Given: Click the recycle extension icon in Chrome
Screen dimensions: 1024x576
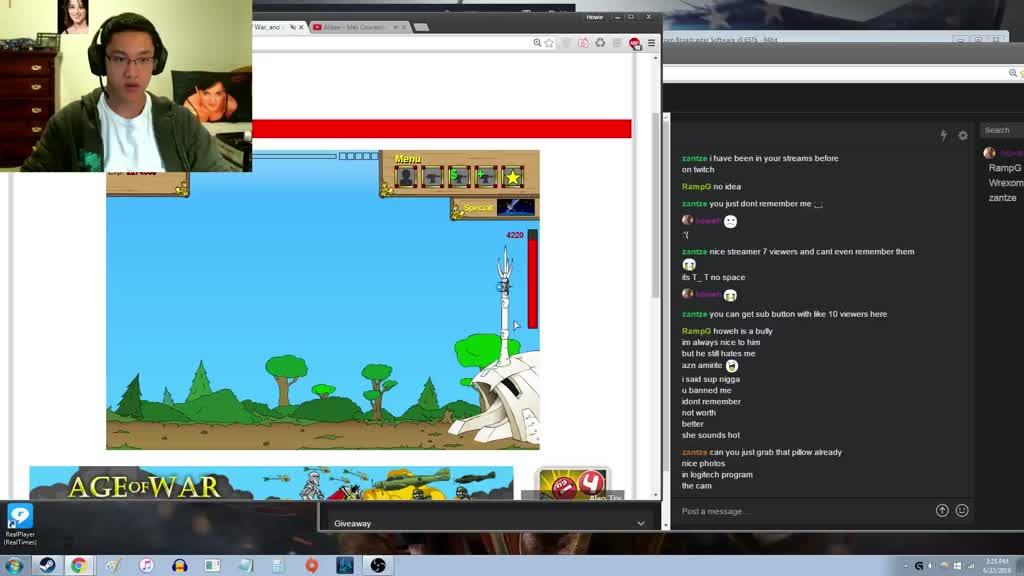Looking at the screenshot, I should pyautogui.click(x=600, y=43).
